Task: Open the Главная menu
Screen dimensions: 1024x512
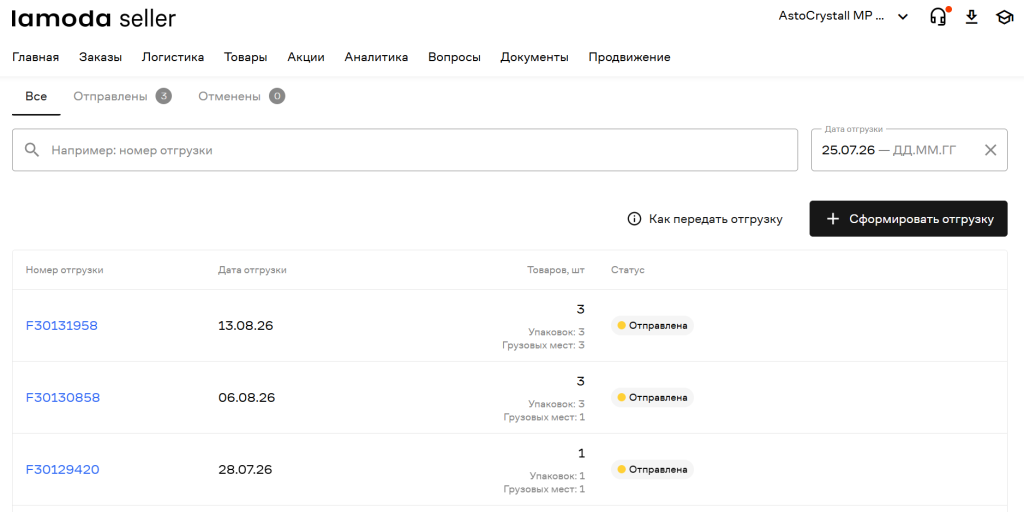Action: point(35,57)
